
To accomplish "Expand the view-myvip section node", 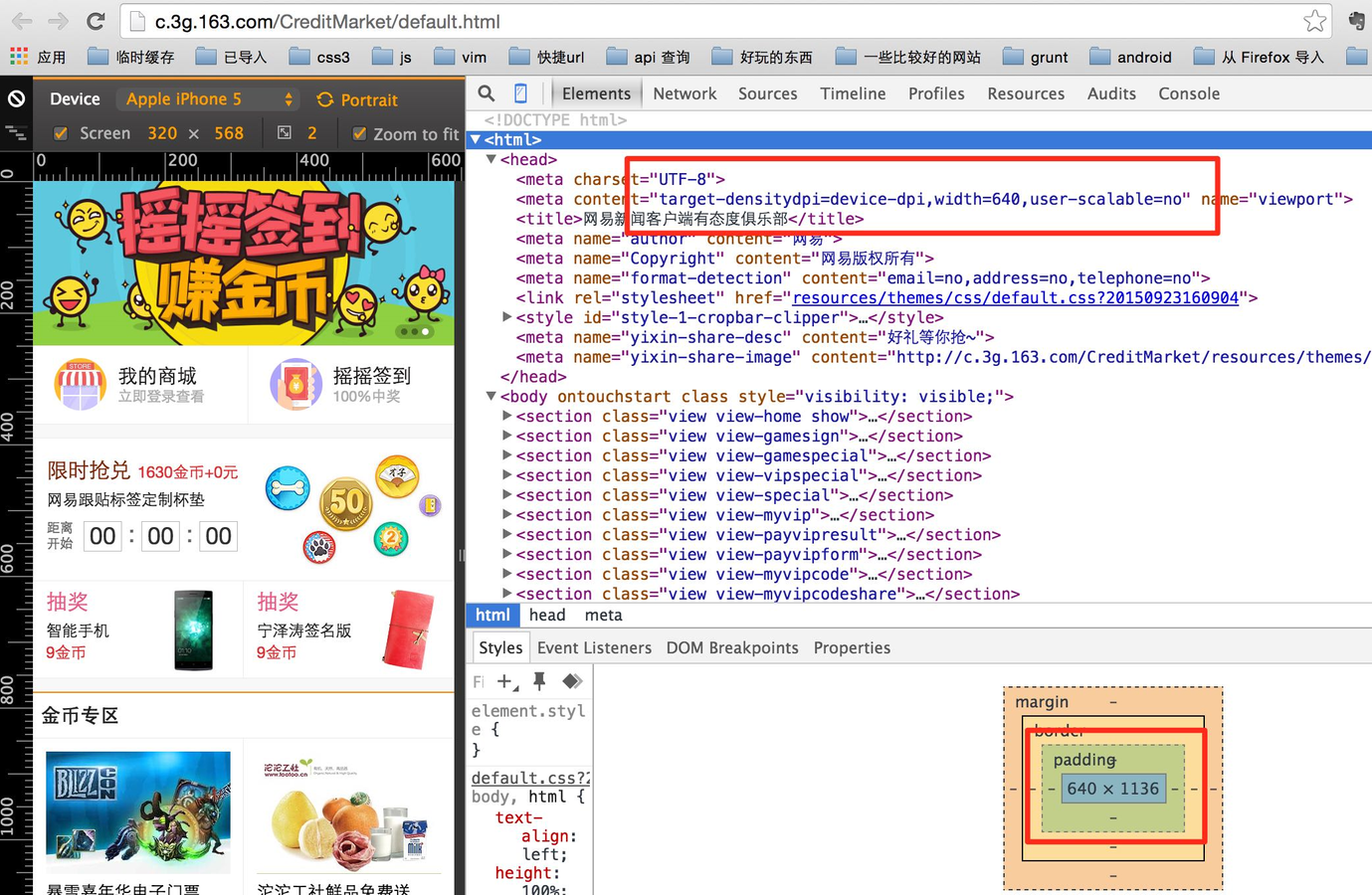I will (507, 514).
